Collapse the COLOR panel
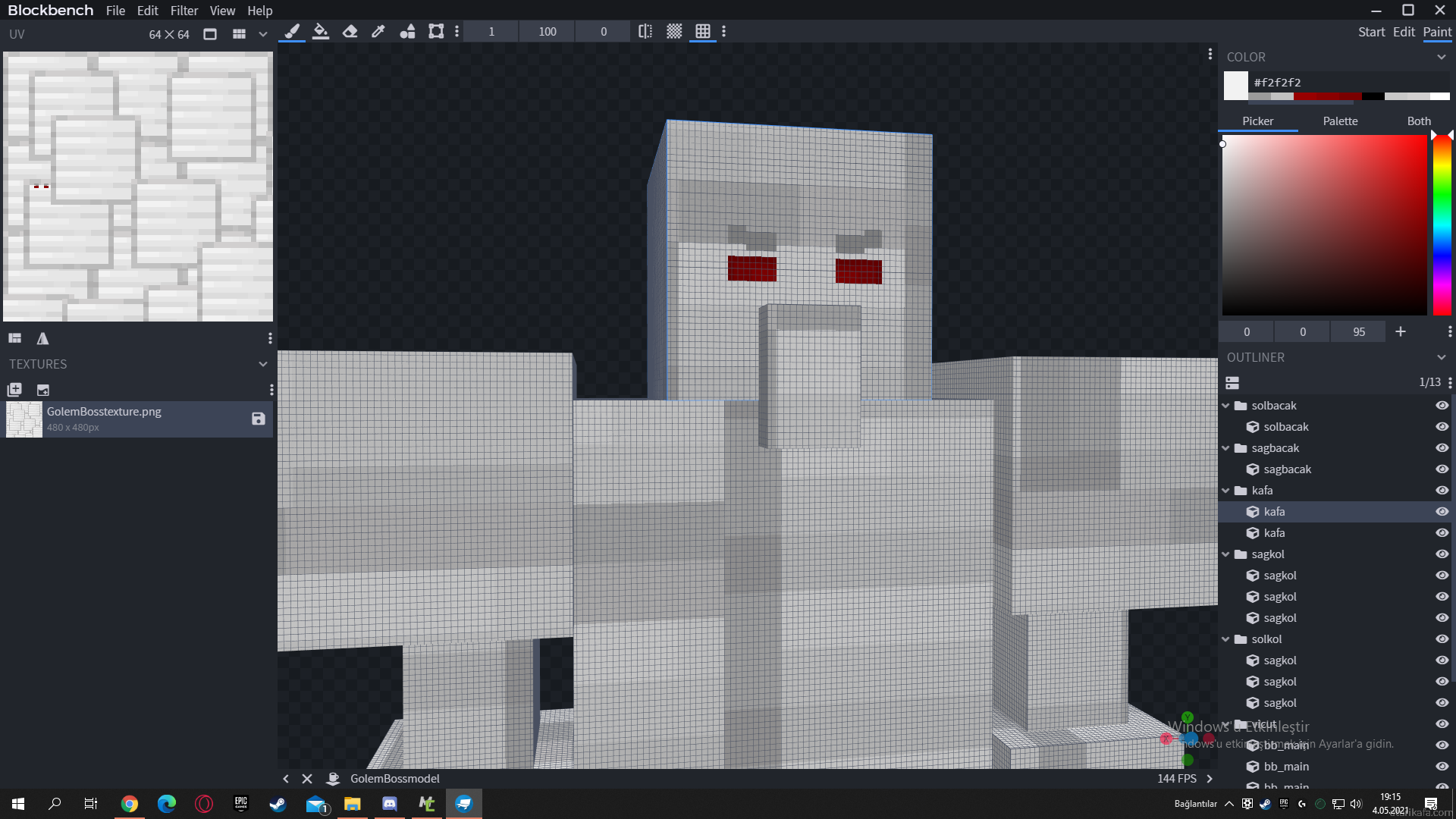This screenshot has width=1456, height=819. (x=1441, y=57)
